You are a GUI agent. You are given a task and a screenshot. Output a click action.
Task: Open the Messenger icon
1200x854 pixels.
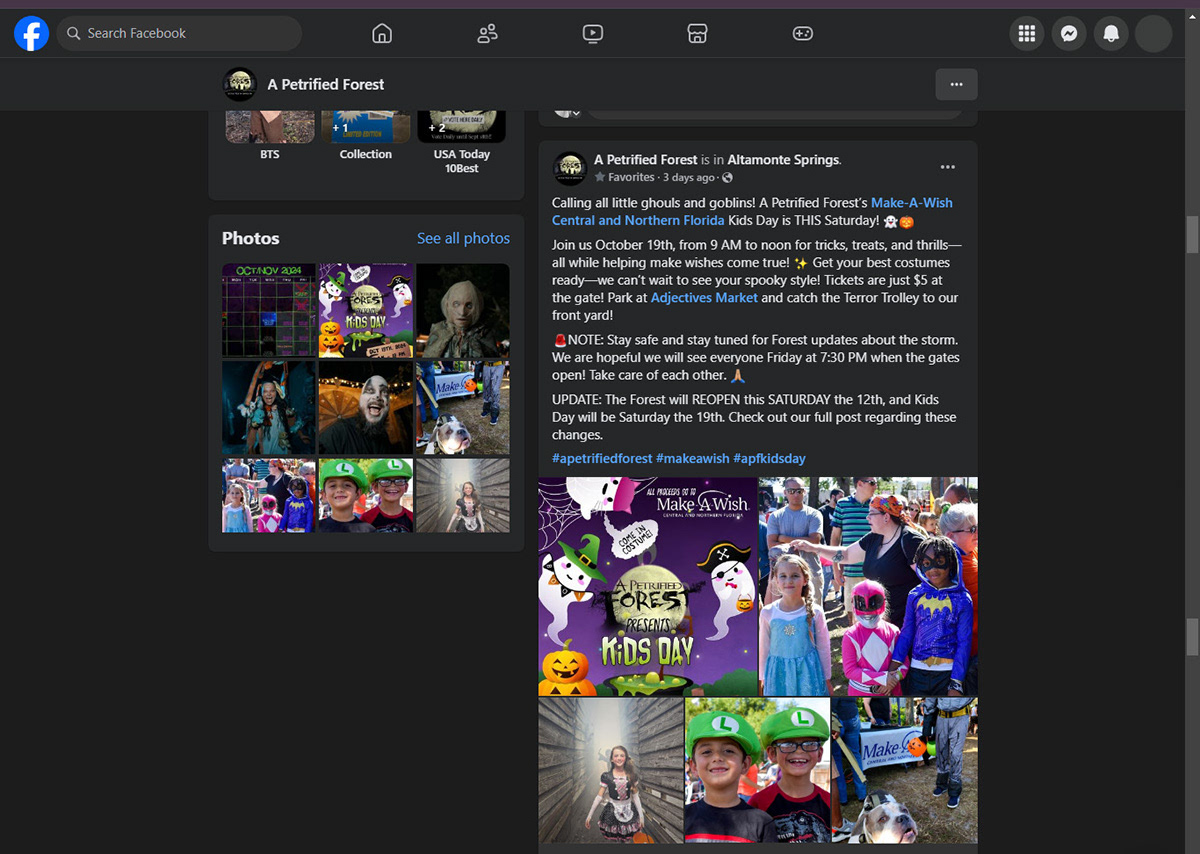point(1068,33)
